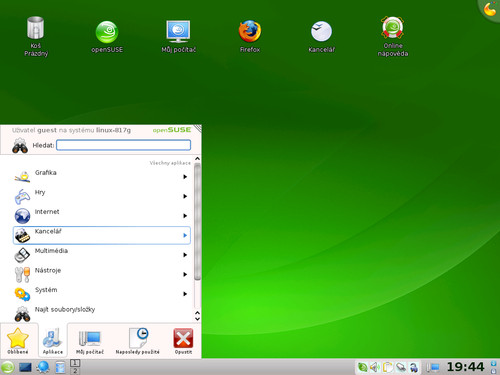The height and width of the screenshot is (375, 500).
Task: Switch to virtual desktop 1
Action: (x=75, y=363)
